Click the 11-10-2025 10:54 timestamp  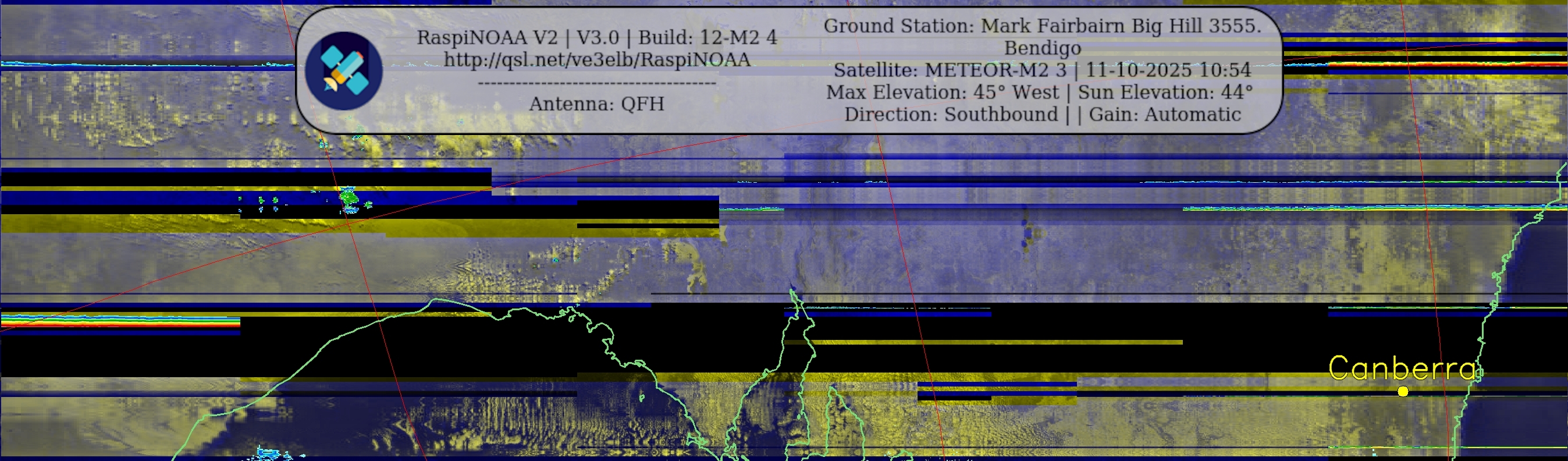click(x=1168, y=70)
